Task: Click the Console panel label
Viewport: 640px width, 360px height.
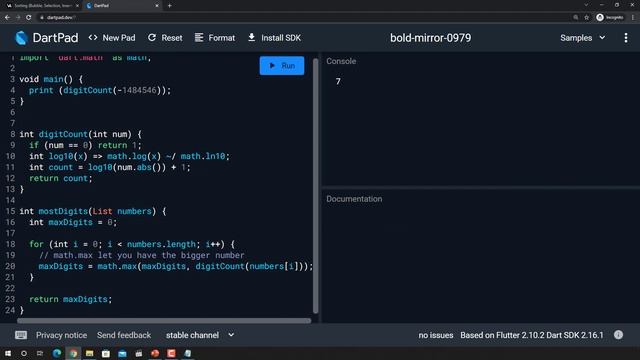Action: (x=341, y=61)
